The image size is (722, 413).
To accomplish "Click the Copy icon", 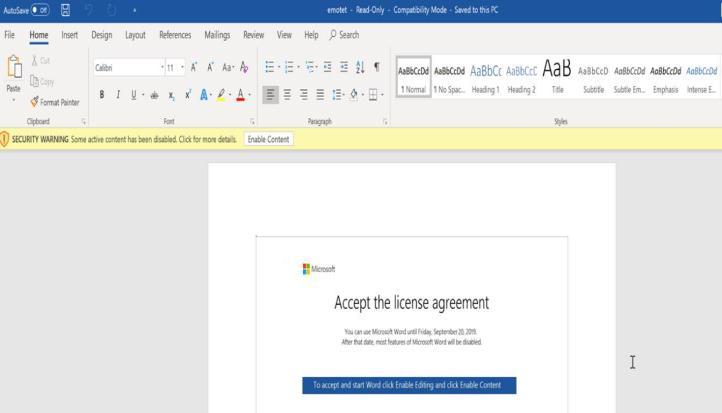I will click(x=35, y=81).
